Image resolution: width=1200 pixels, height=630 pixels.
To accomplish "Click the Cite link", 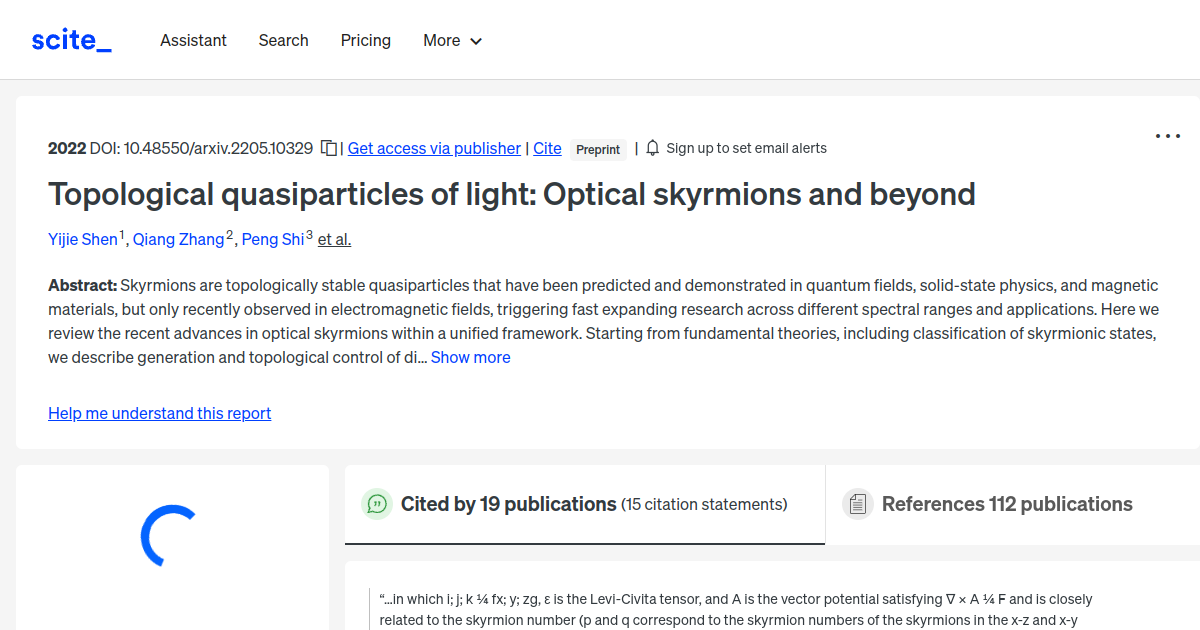I will tap(547, 147).
